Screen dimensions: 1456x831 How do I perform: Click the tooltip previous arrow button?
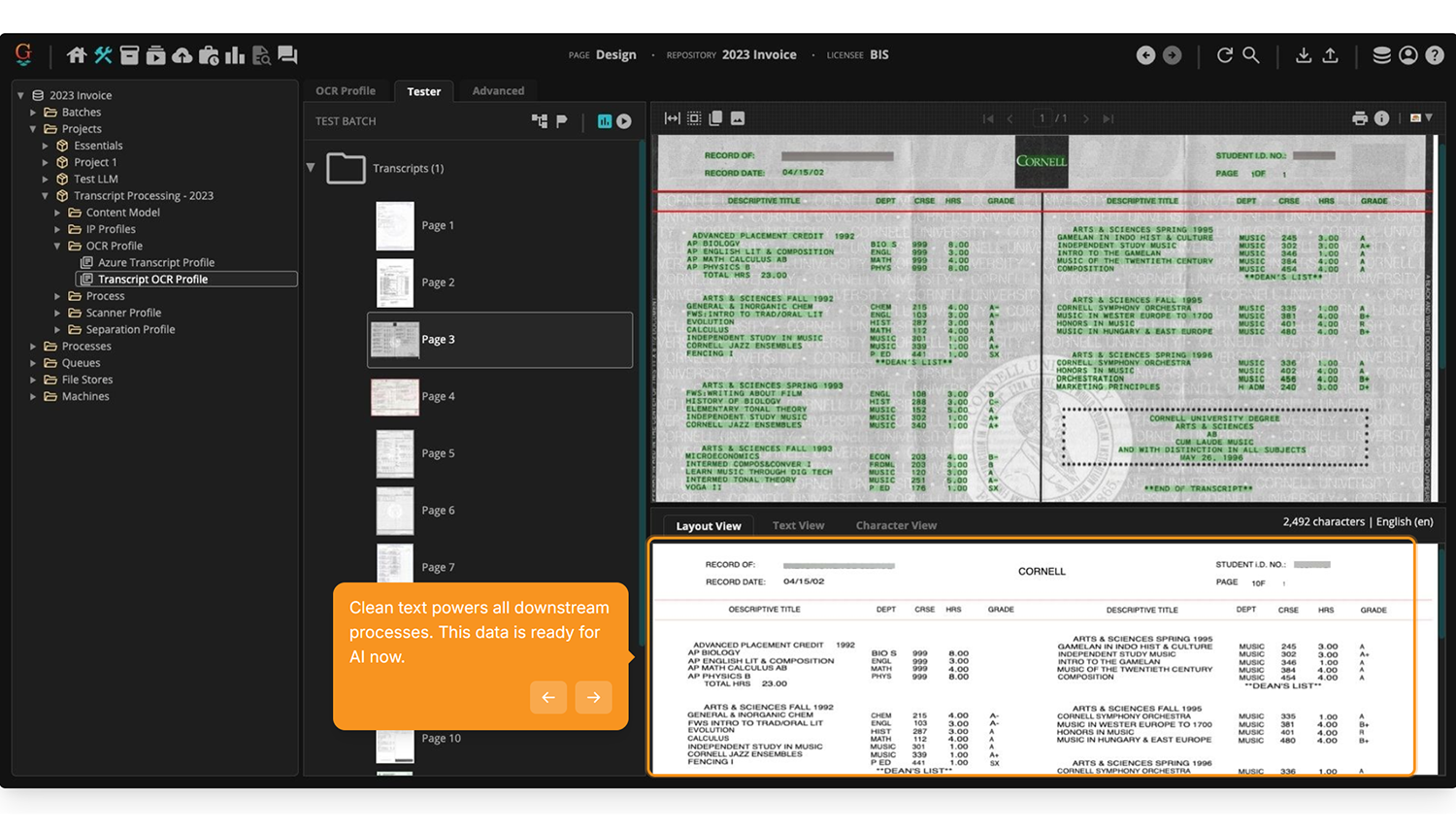(x=548, y=697)
